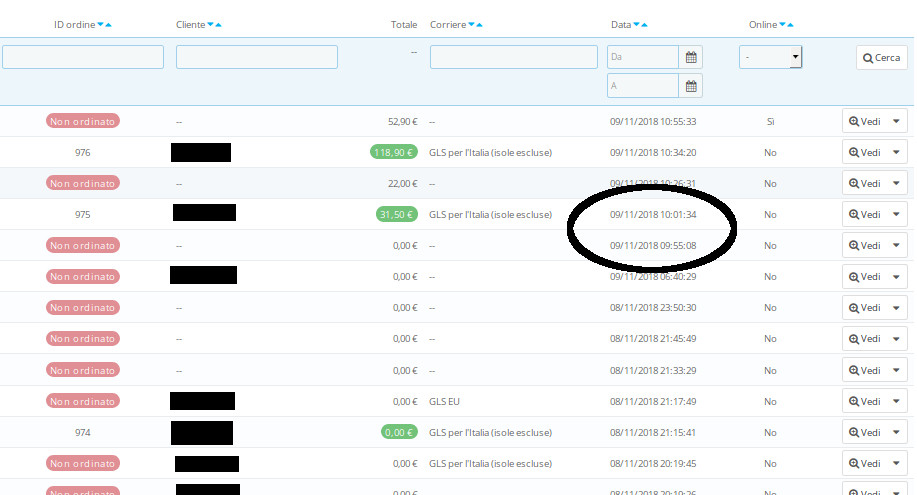Expand actions for cart 08/11/2018 21:45:49
The width and height of the screenshot is (917, 495).
coord(897,338)
